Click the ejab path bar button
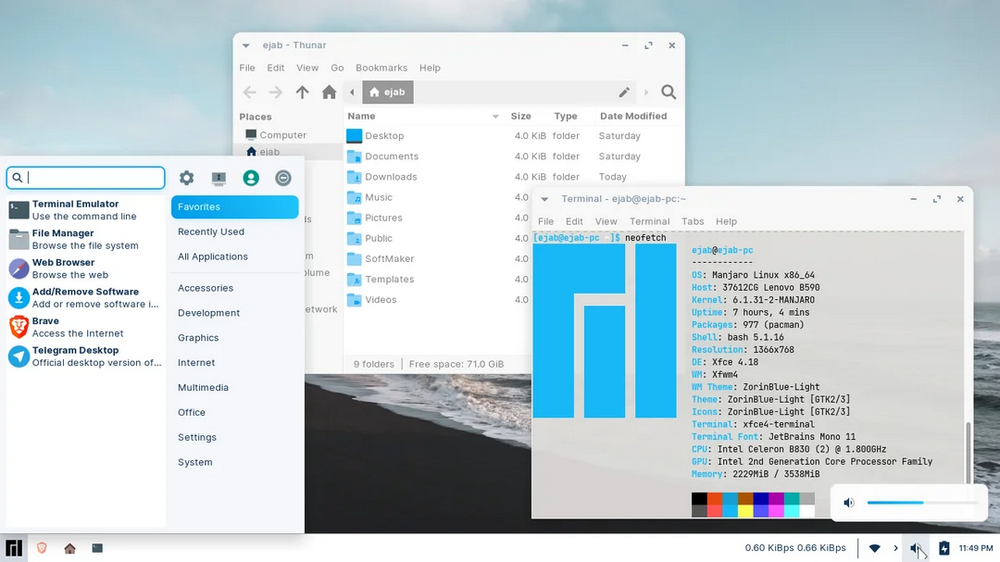 click(387, 92)
